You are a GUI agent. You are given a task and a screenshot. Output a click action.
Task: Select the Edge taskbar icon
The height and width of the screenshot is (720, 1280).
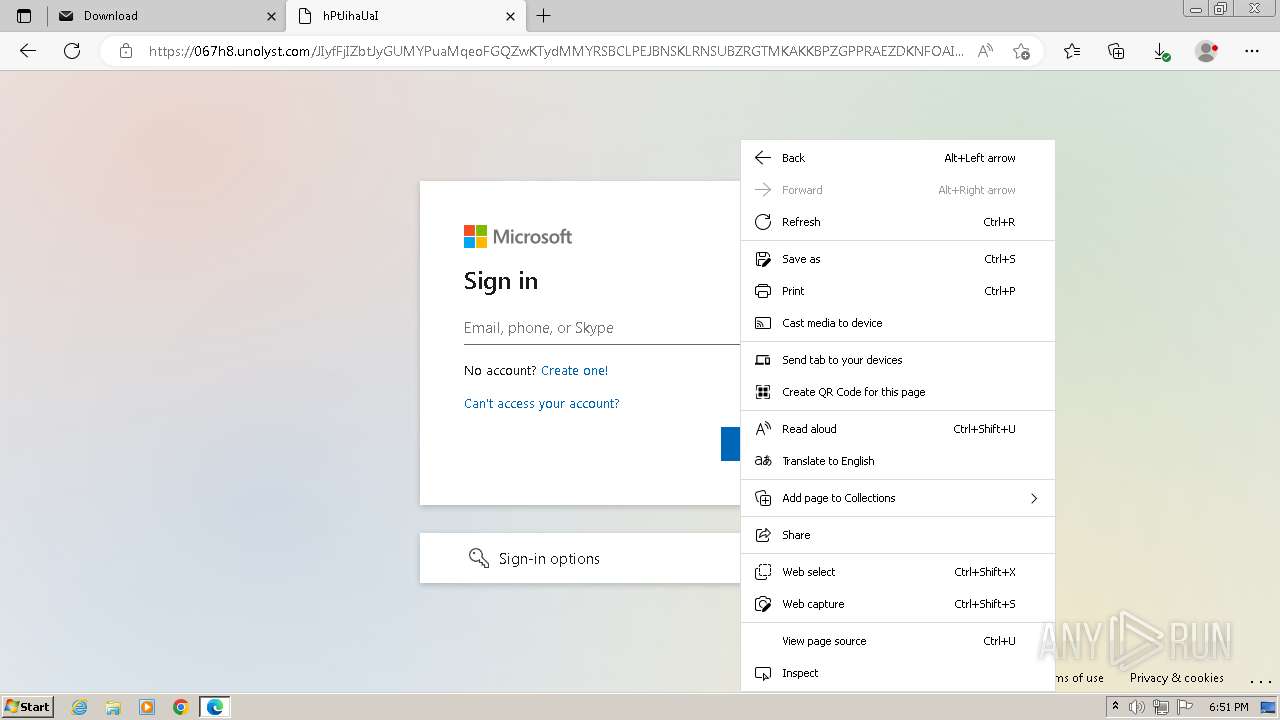tap(215, 707)
